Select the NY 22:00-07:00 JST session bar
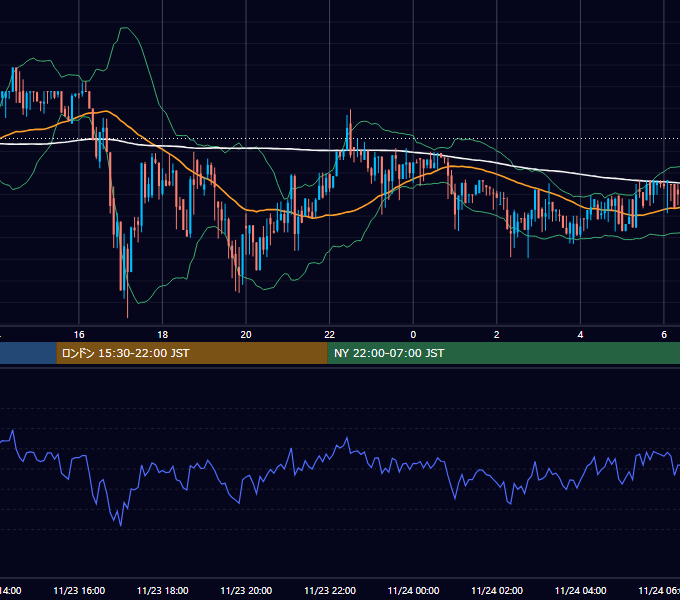The height and width of the screenshot is (600, 680). (x=503, y=353)
